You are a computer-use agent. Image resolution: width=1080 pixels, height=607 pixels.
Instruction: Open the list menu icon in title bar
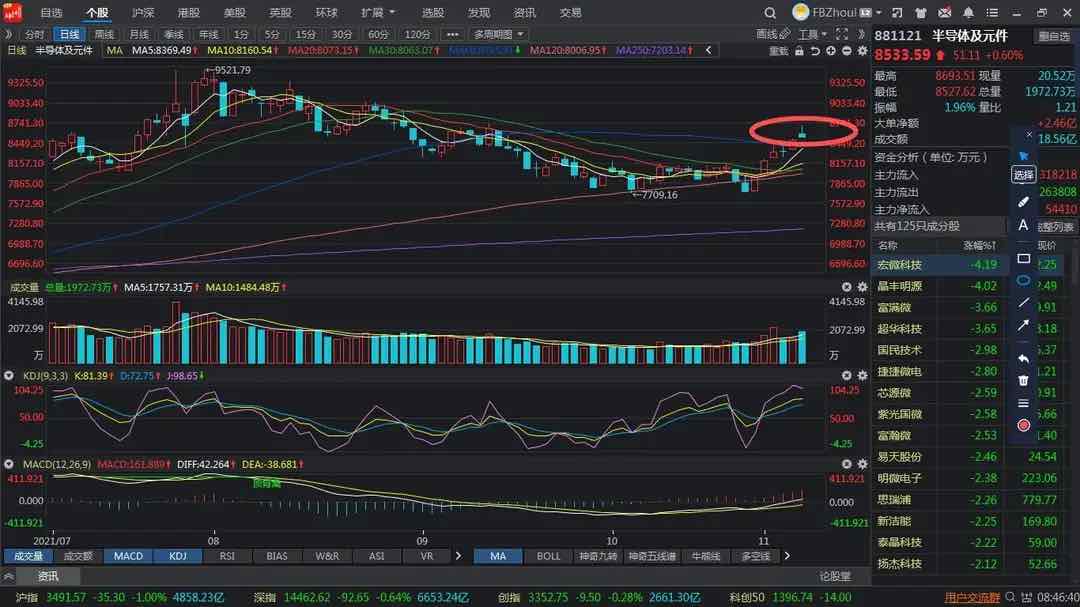click(992, 12)
